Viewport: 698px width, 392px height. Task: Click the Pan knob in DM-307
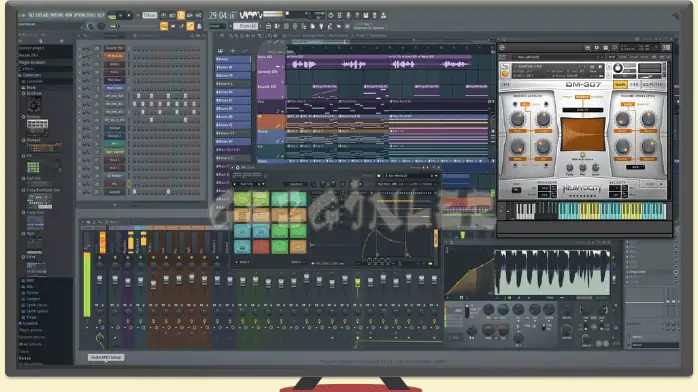(x=582, y=167)
